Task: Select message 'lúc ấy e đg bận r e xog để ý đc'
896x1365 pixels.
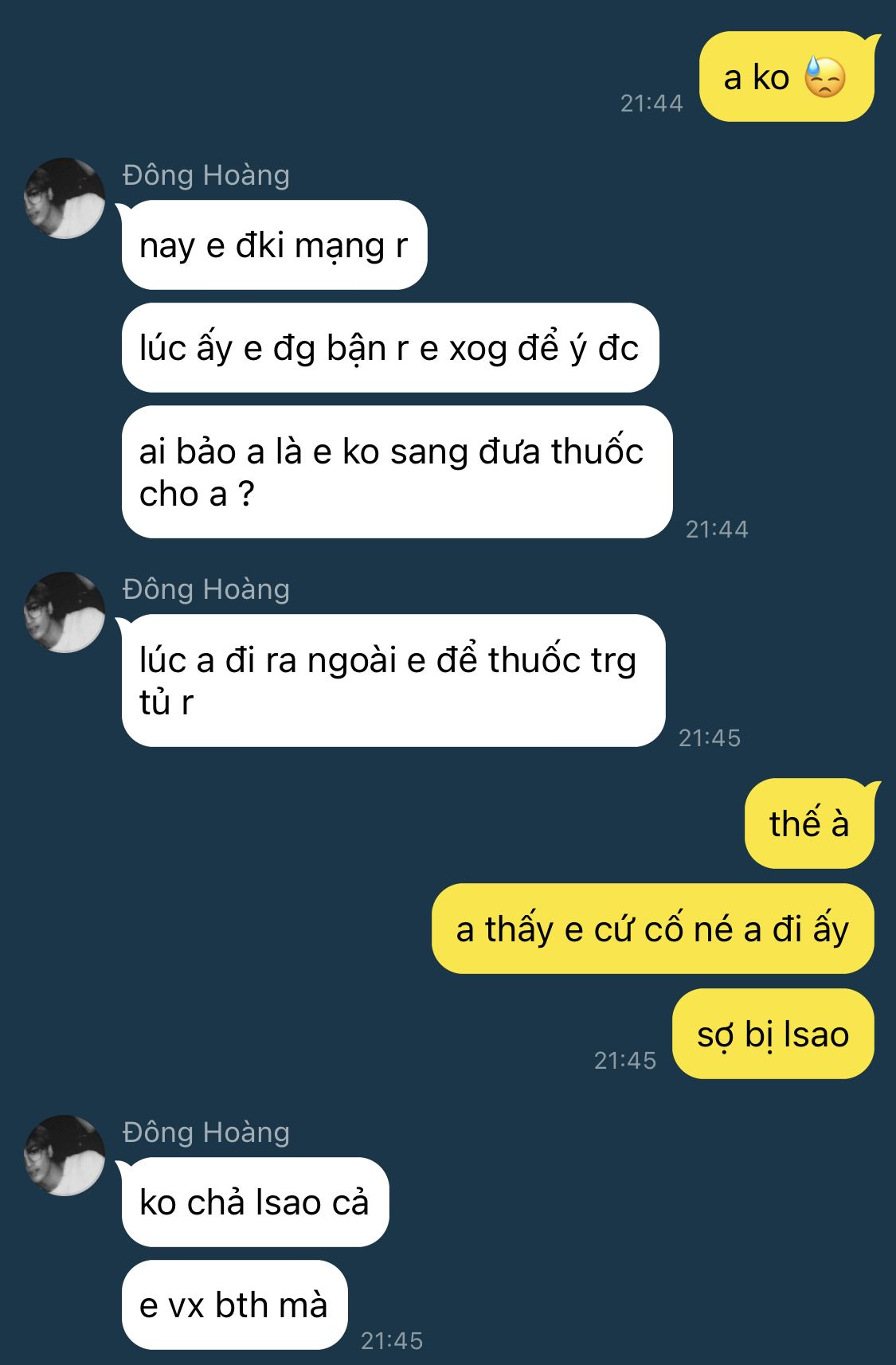Action: (x=390, y=348)
